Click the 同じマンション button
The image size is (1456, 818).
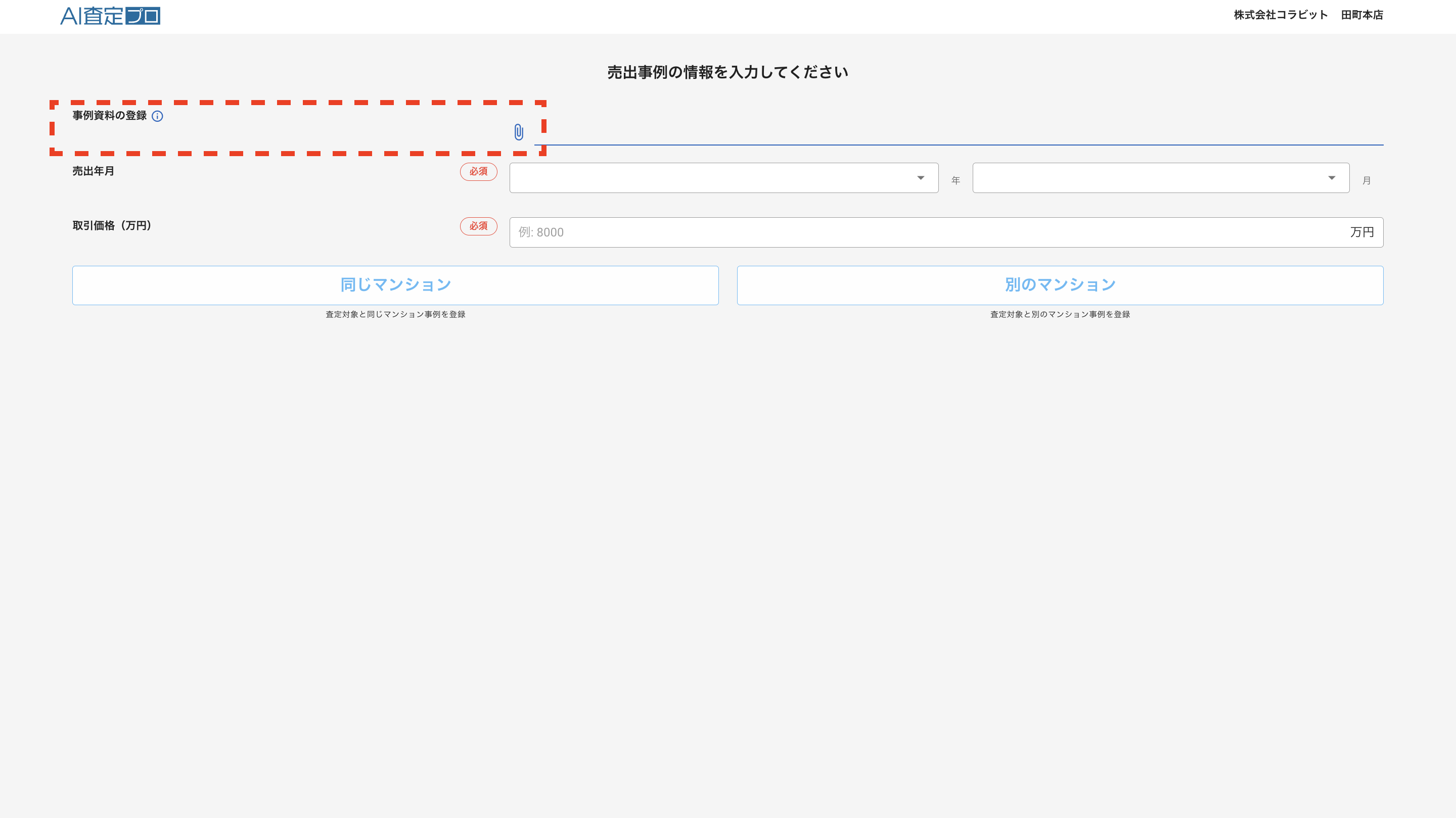click(x=395, y=285)
